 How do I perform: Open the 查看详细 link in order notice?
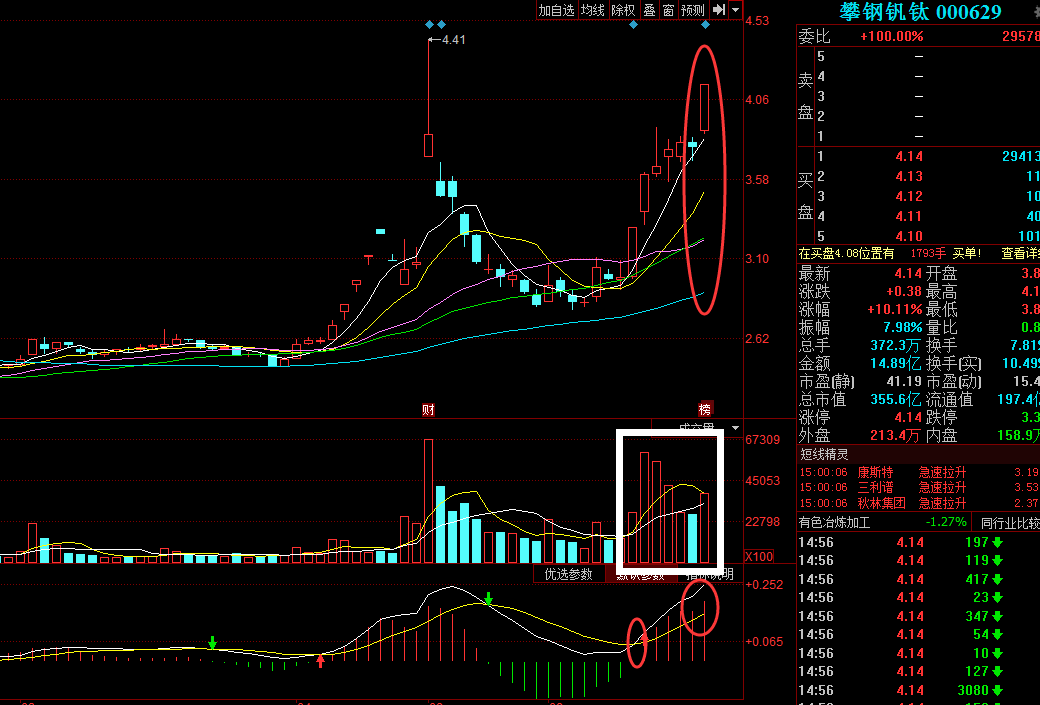[x=1020, y=254]
